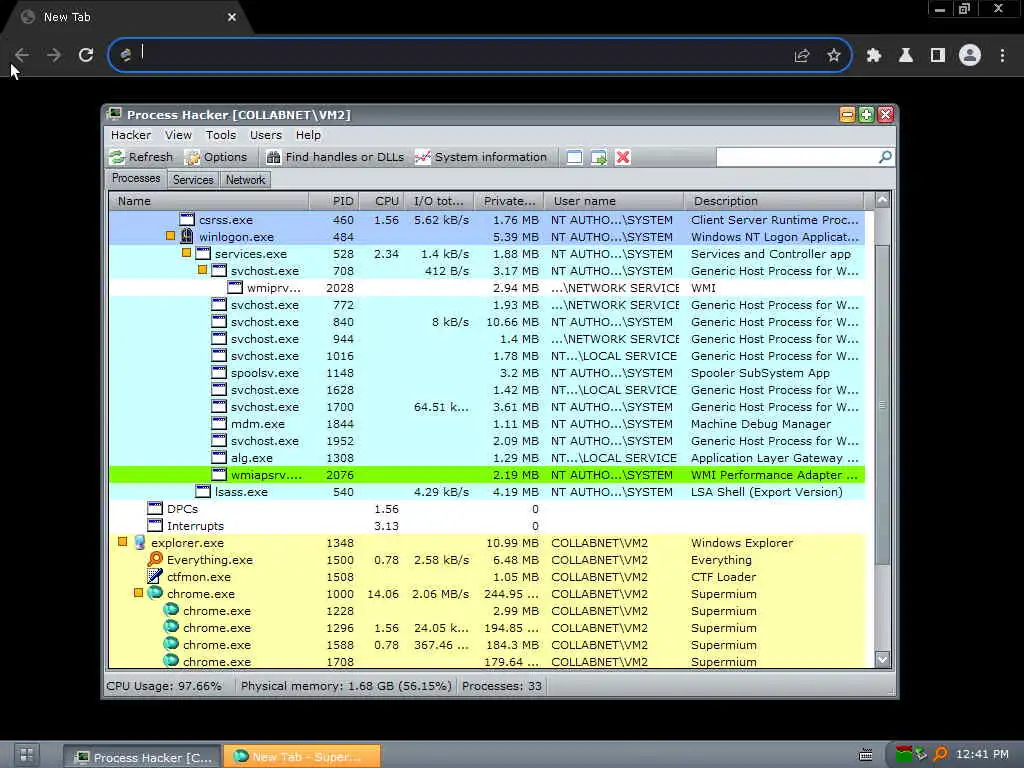
Task: Select the DPCs row
Action: pos(487,509)
